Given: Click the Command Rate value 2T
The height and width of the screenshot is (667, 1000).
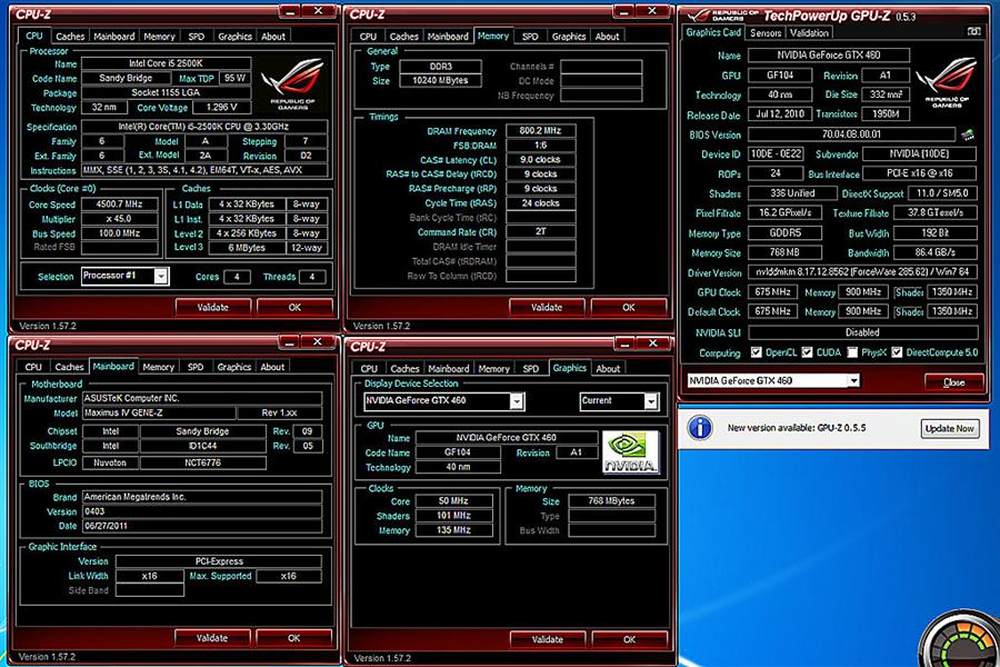Looking at the screenshot, I should [540, 231].
